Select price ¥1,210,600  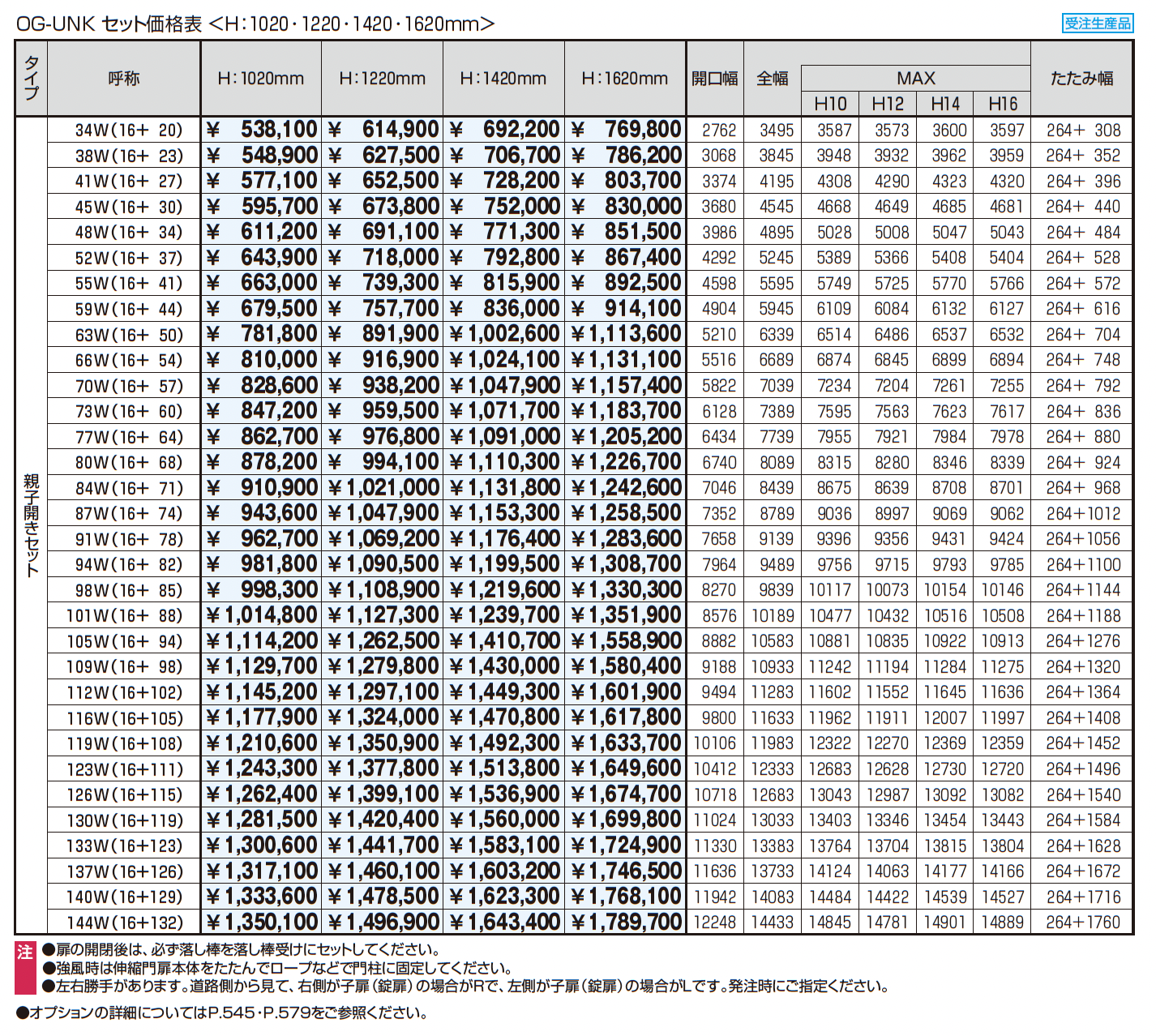(262, 743)
